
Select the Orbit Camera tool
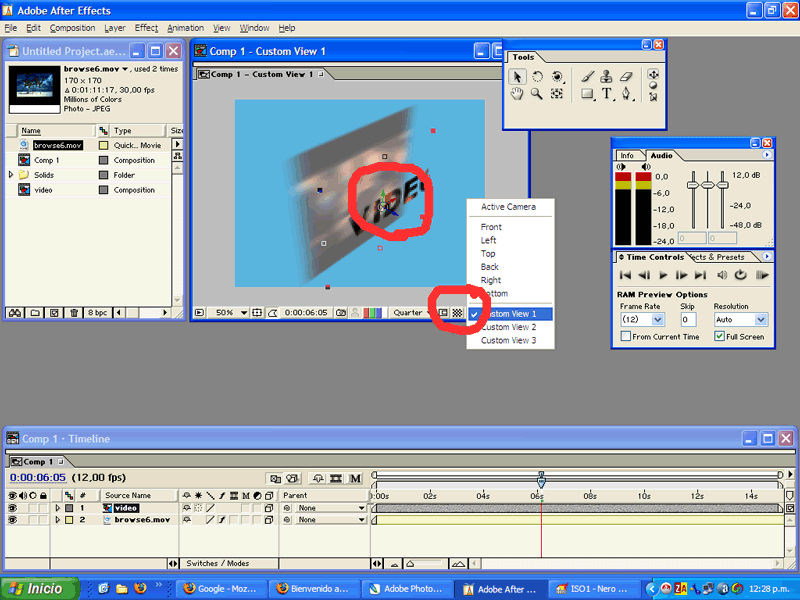coord(557,77)
